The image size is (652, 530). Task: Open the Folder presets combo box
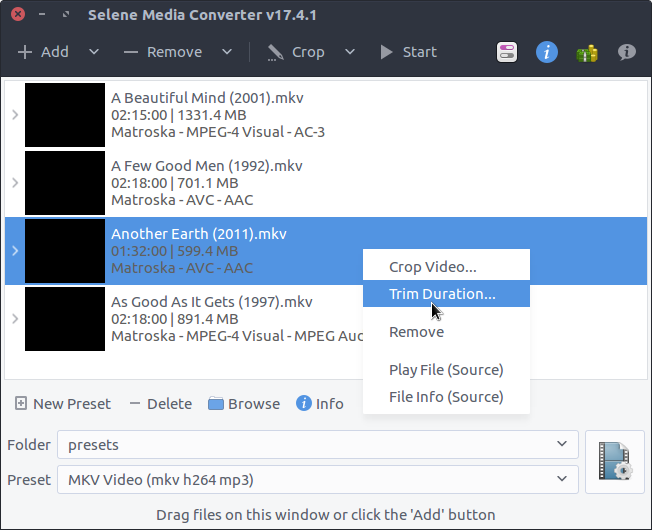click(x=317, y=444)
